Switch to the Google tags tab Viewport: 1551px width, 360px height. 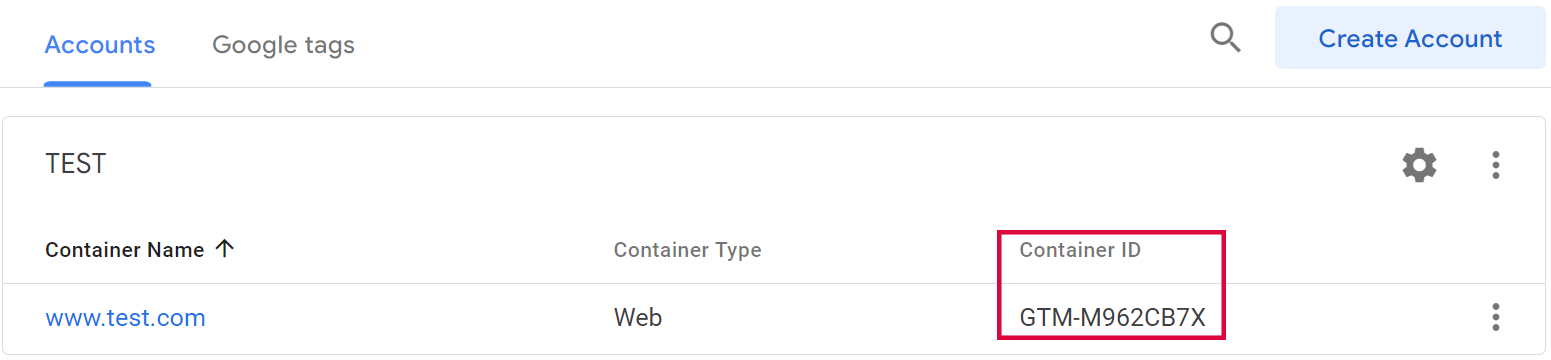pos(283,45)
